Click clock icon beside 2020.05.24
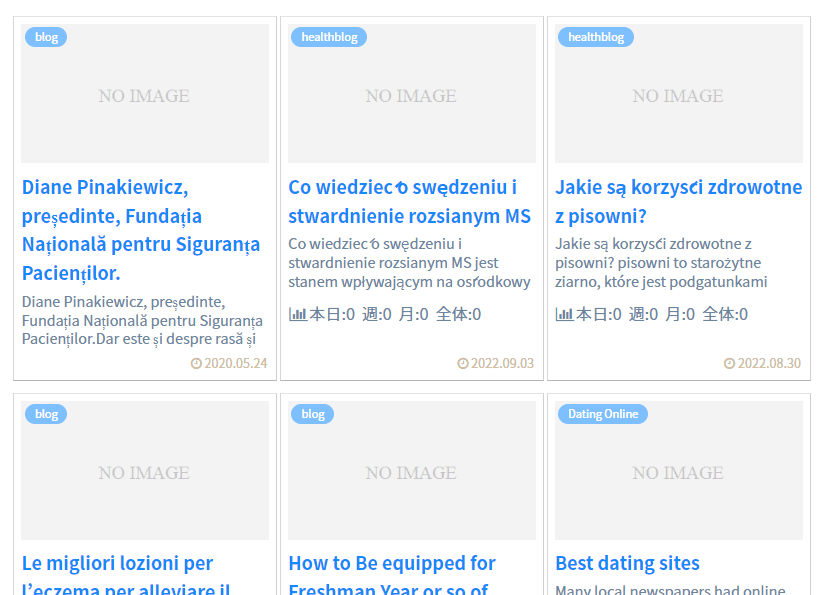 coord(196,364)
